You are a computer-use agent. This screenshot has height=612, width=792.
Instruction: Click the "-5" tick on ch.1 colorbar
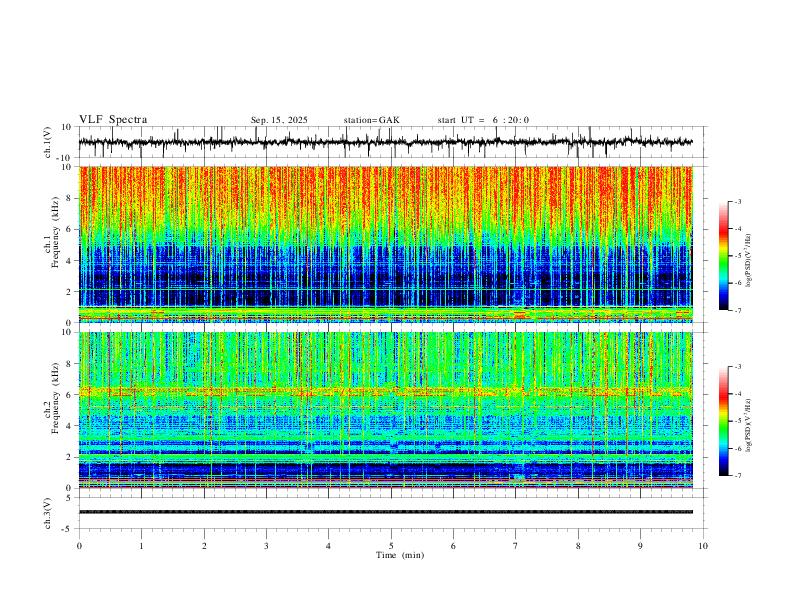[738, 256]
